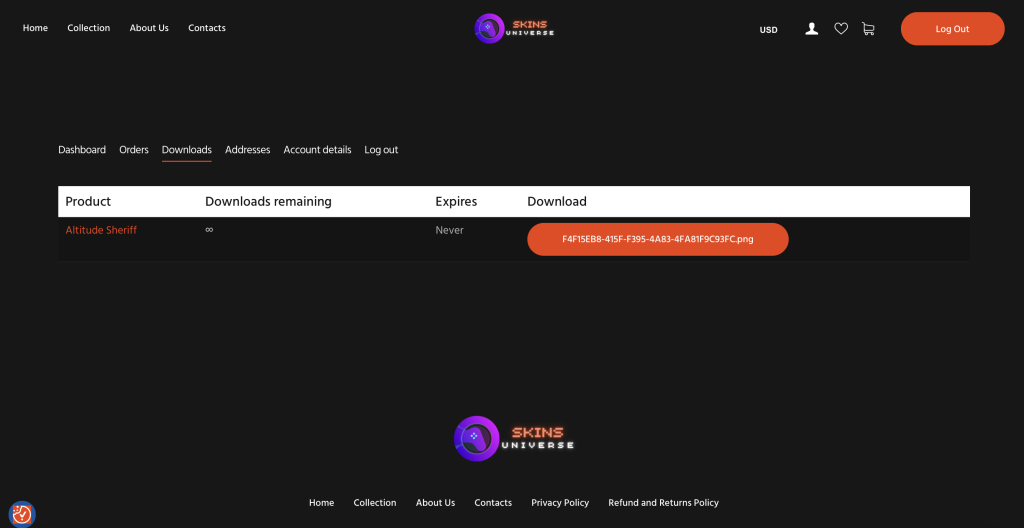Screen dimensions: 1024x528
Task: Switch to the Dashboard account tab
Action: click(82, 150)
